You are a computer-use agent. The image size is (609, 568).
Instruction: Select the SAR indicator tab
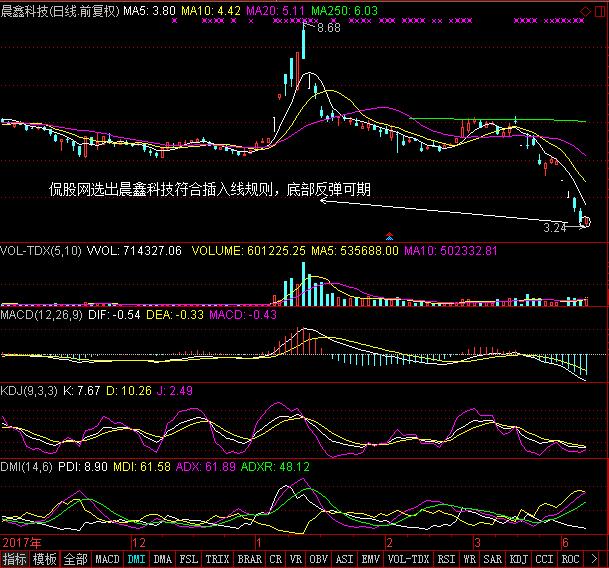coord(492,559)
